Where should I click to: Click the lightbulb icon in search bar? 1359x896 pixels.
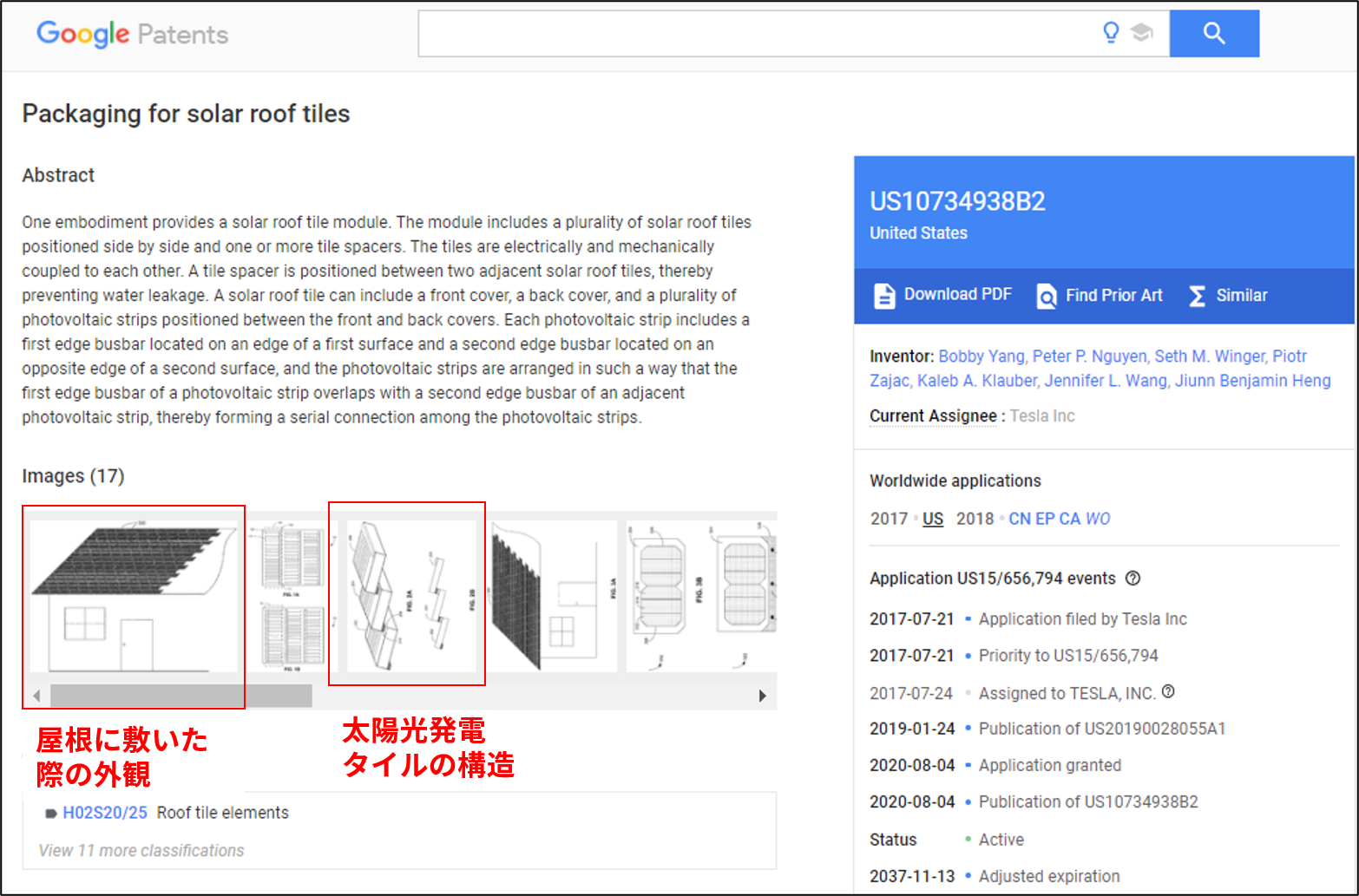[x=1111, y=33]
